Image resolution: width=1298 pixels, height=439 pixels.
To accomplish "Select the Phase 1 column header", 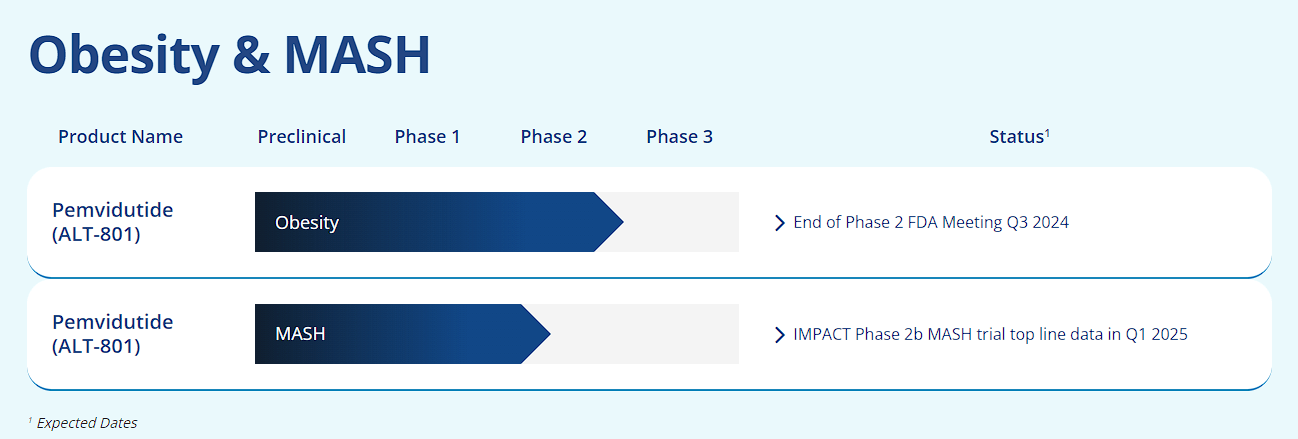I will pos(427,137).
